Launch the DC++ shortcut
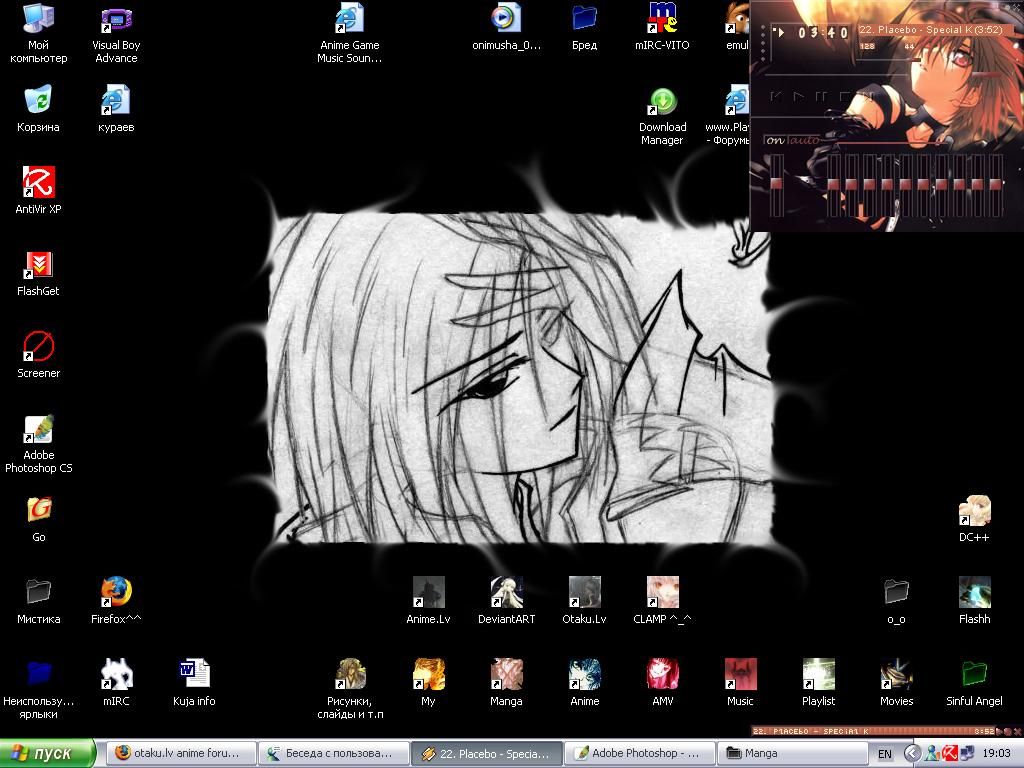Viewport: 1024px width, 768px height. (974, 520)
